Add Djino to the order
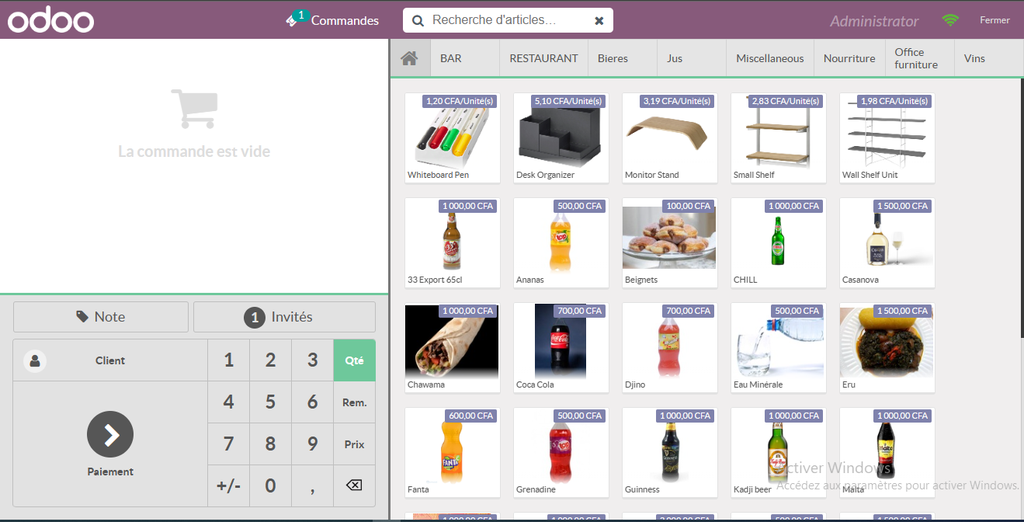This screenshot has width=1024, height=522. pos(669,348)
